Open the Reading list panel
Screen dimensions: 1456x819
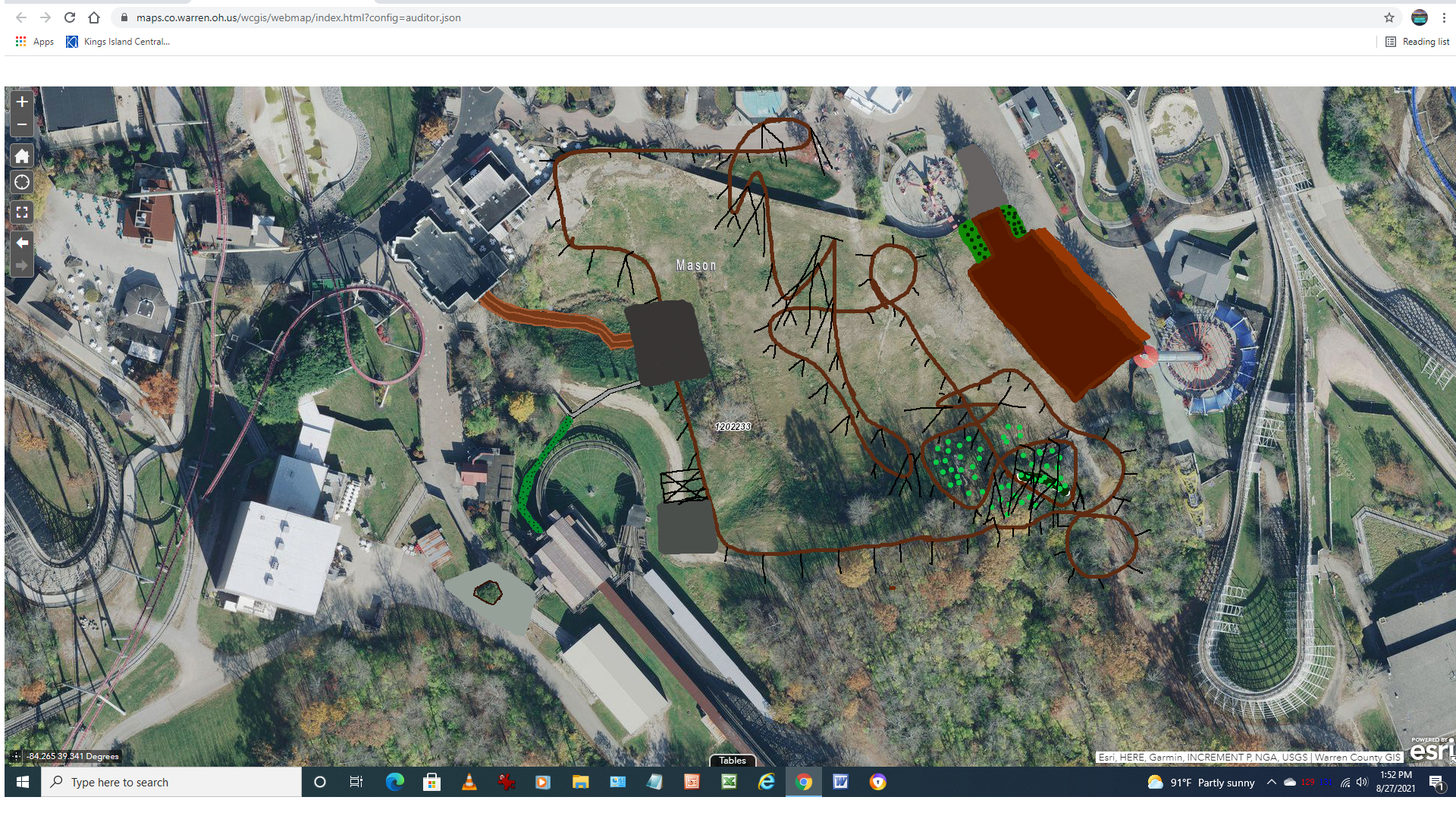tap(1417, 42)
